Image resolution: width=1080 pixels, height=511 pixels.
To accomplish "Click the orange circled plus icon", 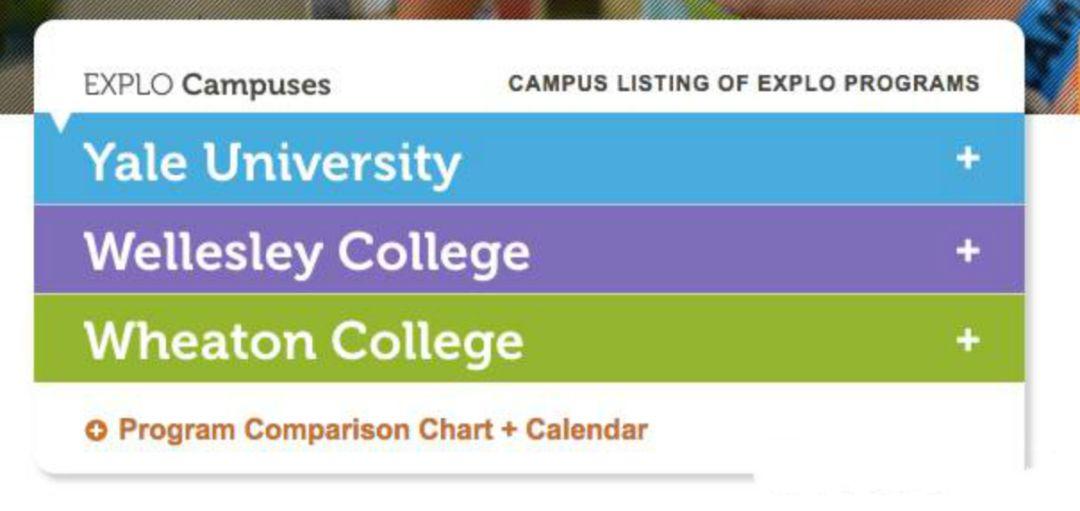I will (x=96, y=431).
